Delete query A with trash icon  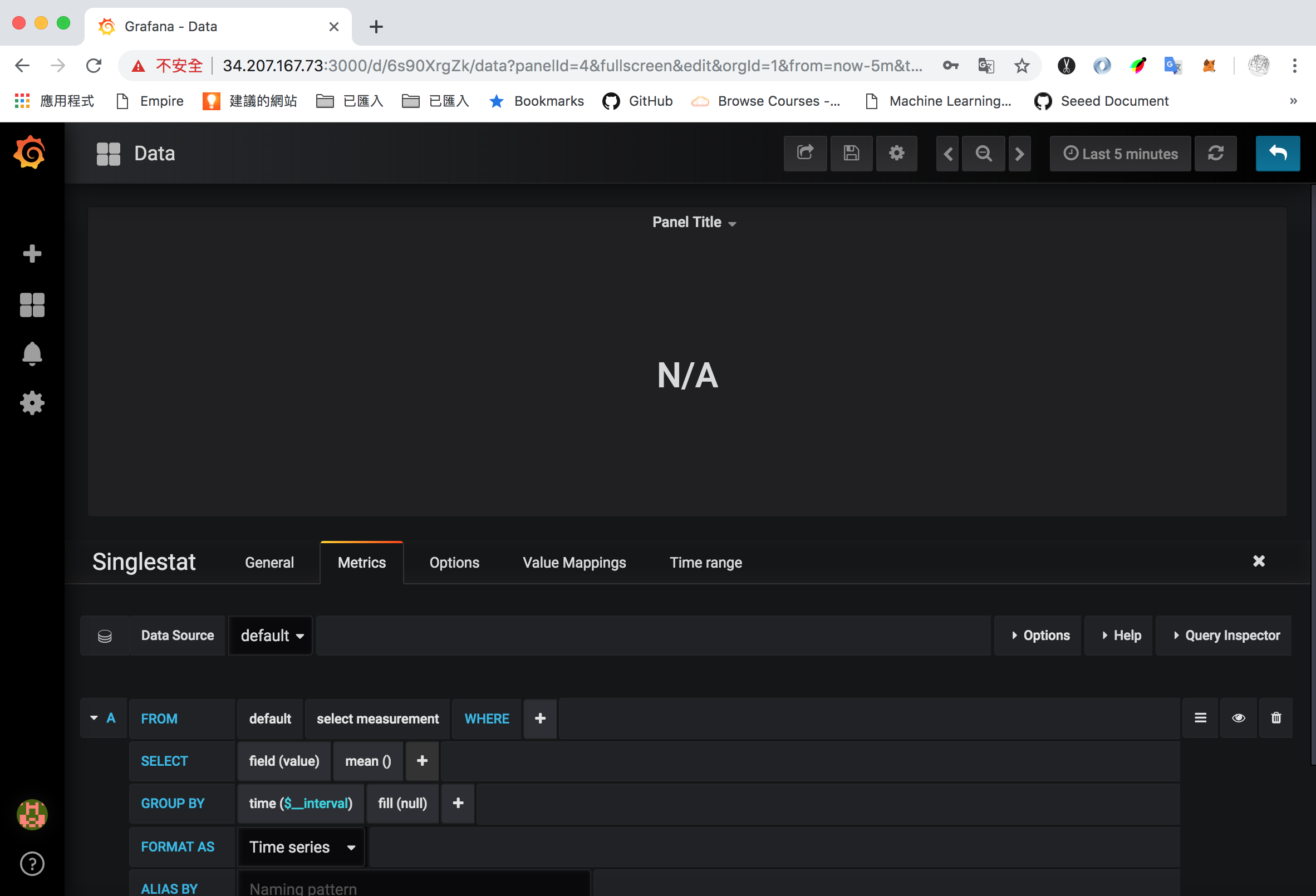pos(1276,718)
